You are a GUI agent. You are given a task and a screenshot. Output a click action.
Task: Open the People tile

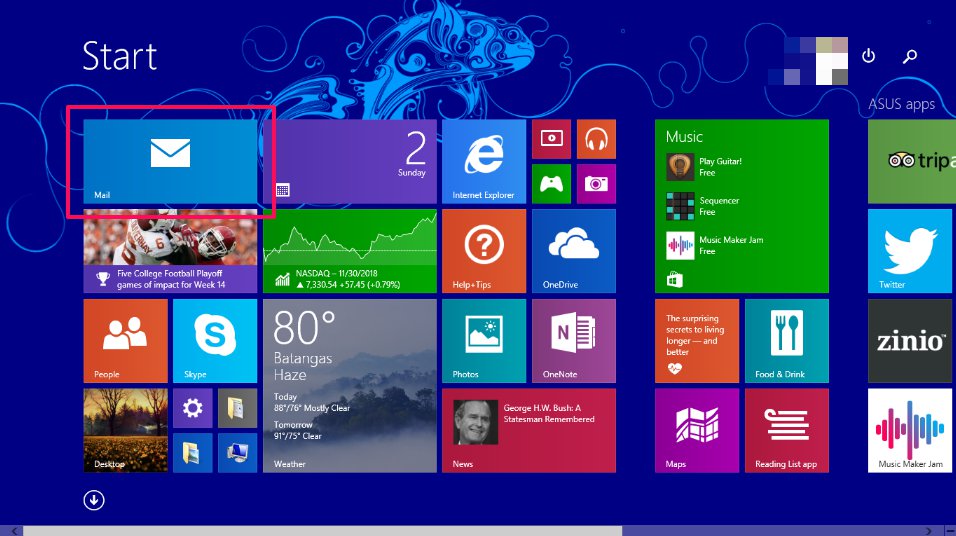[x=125, y=341]
